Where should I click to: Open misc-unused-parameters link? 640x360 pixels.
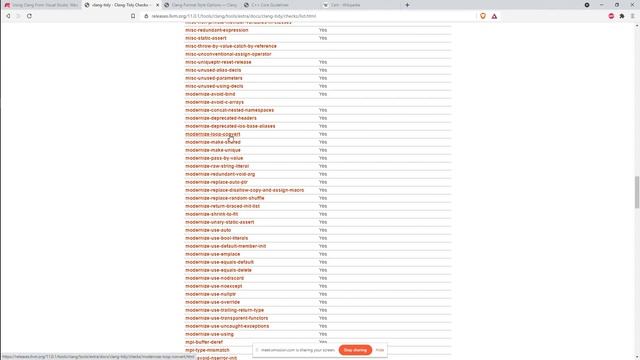[213, 78]
